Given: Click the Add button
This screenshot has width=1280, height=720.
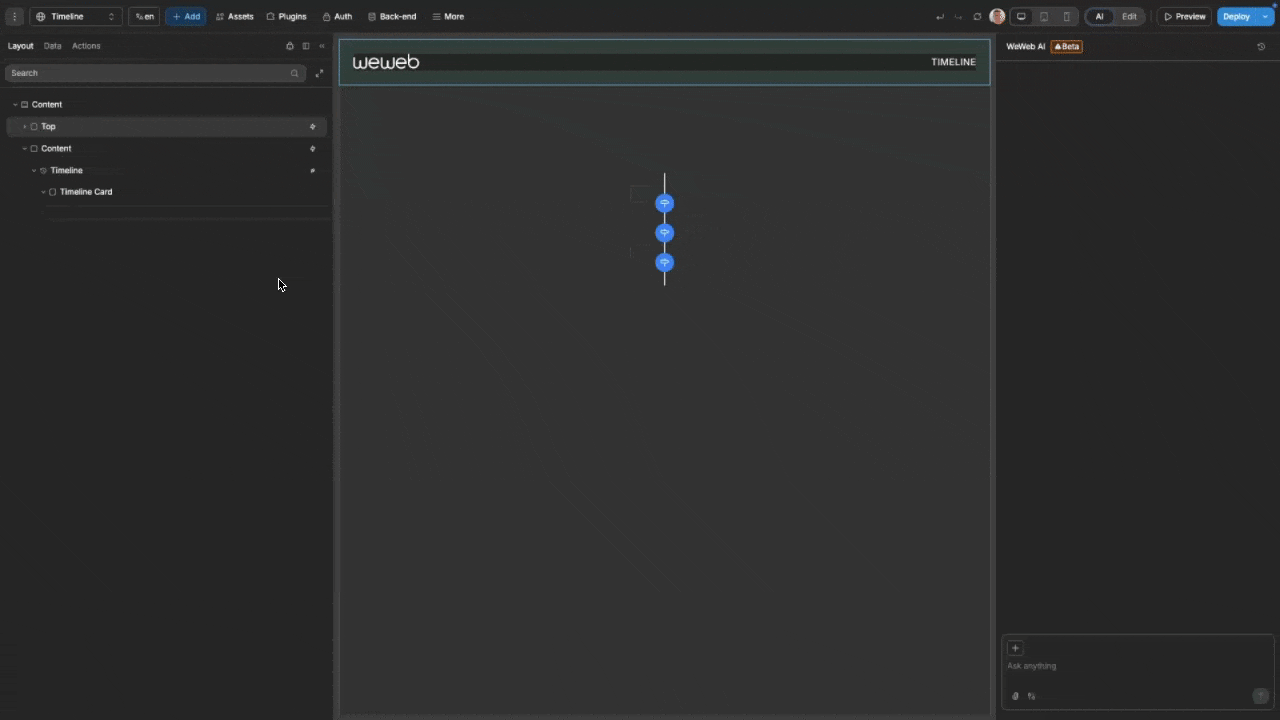Looking at the screenshot, I should [186, 17].
